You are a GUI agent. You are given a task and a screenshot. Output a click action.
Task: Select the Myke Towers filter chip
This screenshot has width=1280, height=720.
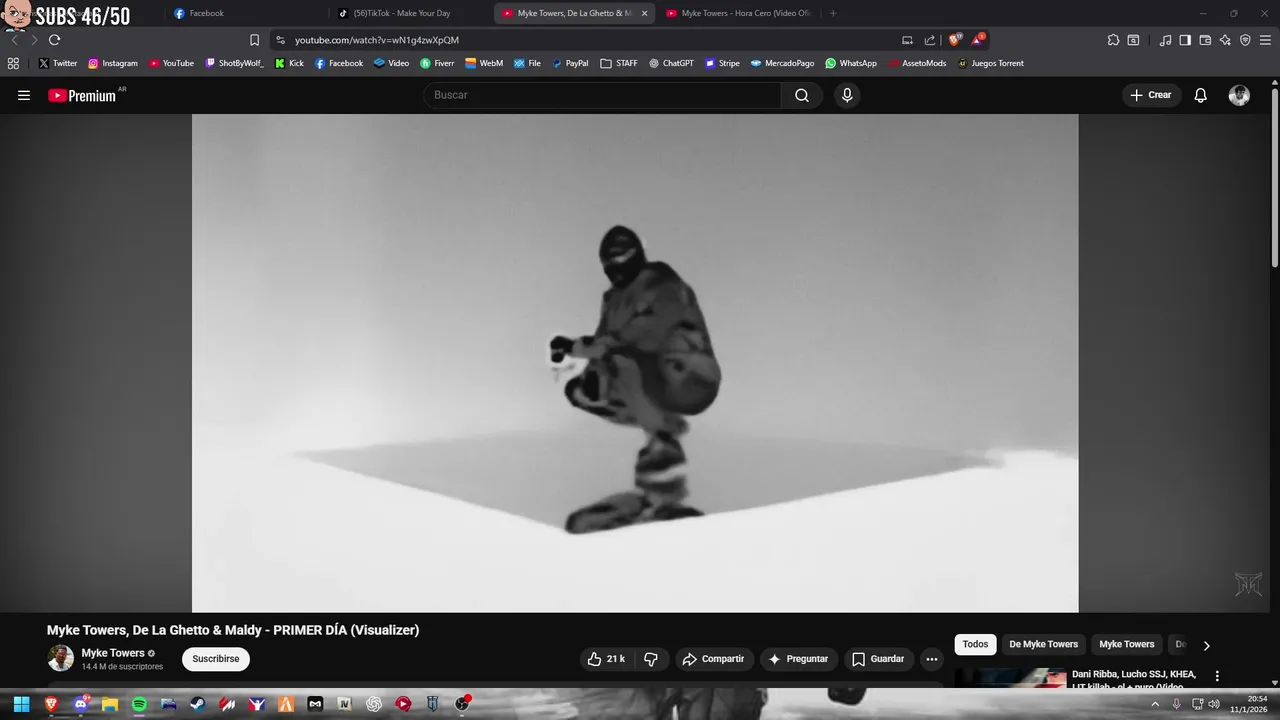[x=1126, y=644]
